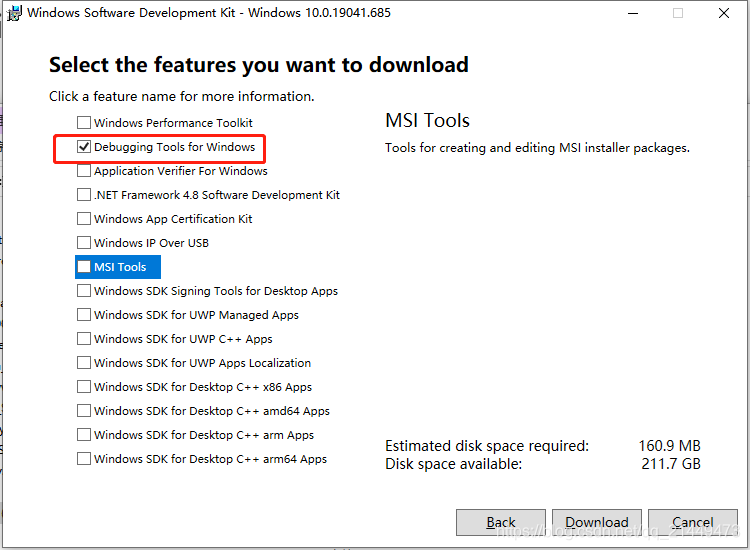Enable Desktop C++ x86 Apps checkbox
750x550 pixels.
(x=84, y=386)
